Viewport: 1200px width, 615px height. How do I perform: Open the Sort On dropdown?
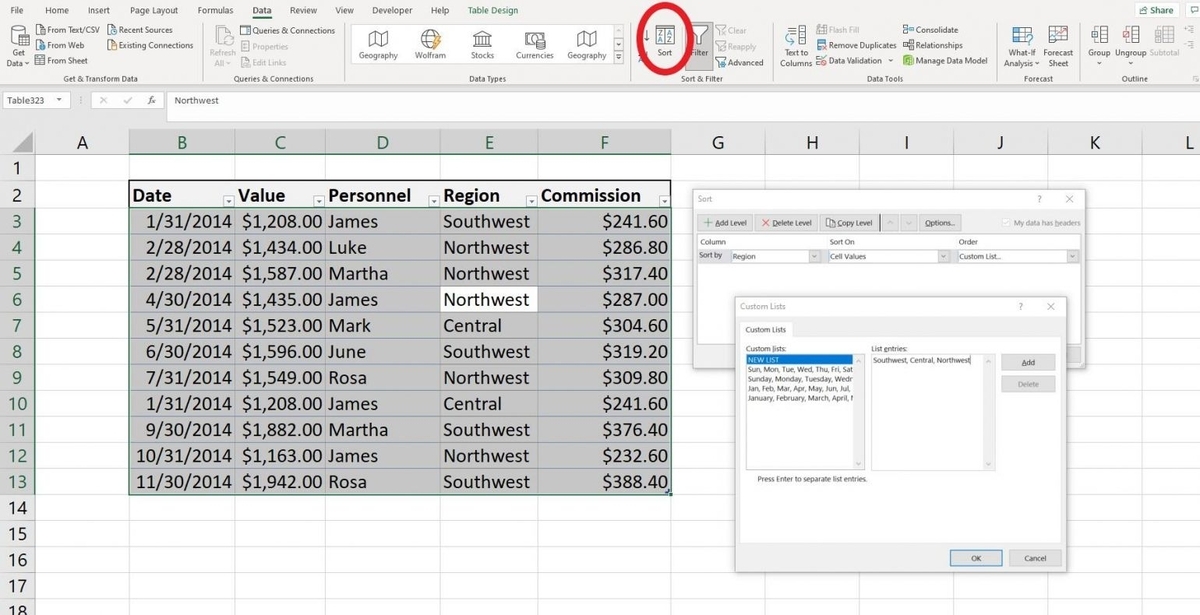[x=942, y=255]
